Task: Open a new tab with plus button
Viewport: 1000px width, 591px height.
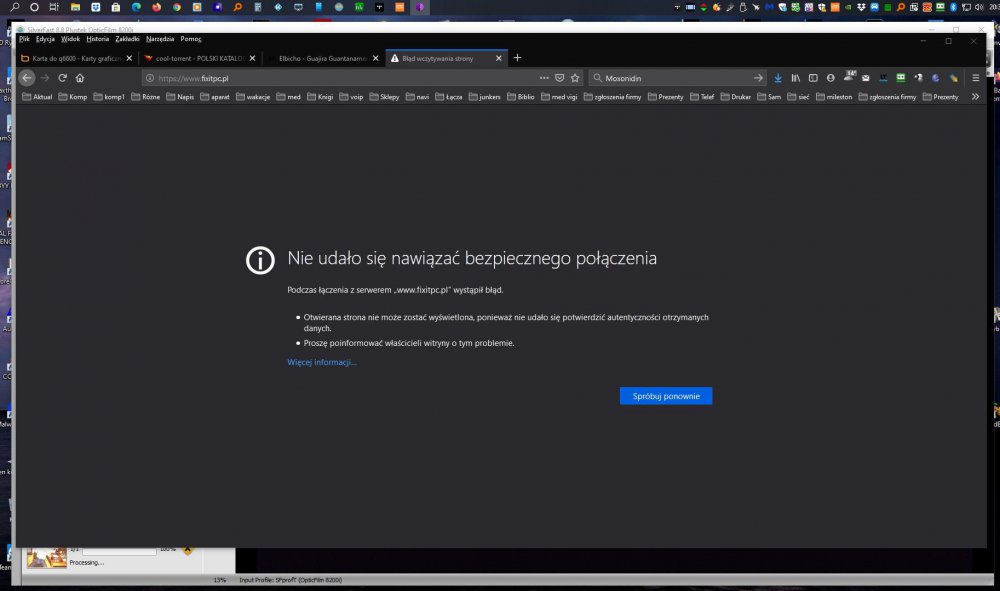Action: pos(517,58)
